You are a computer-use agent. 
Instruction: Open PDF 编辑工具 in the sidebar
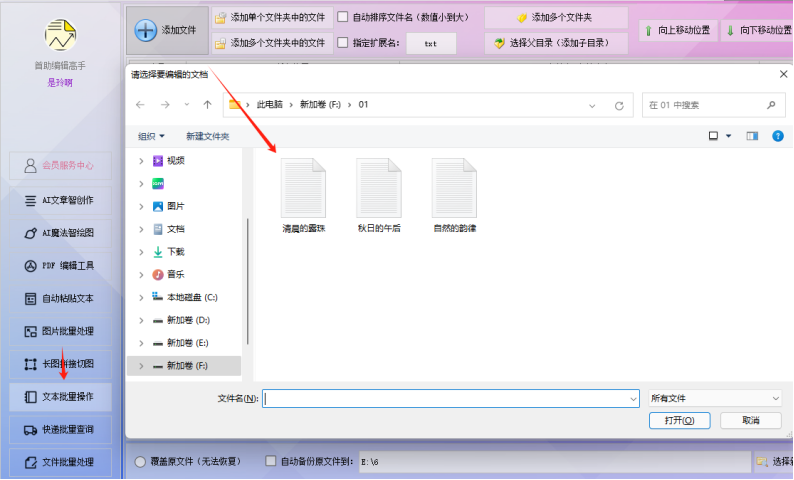tap(60, 265)
